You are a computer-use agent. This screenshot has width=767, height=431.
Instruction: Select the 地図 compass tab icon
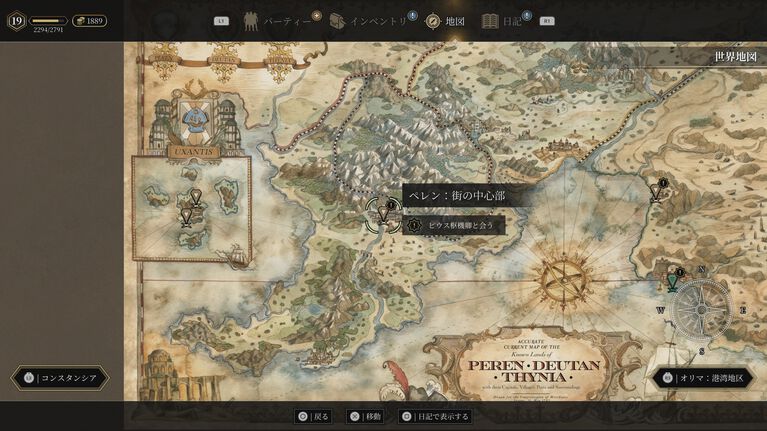pos(433,21)
